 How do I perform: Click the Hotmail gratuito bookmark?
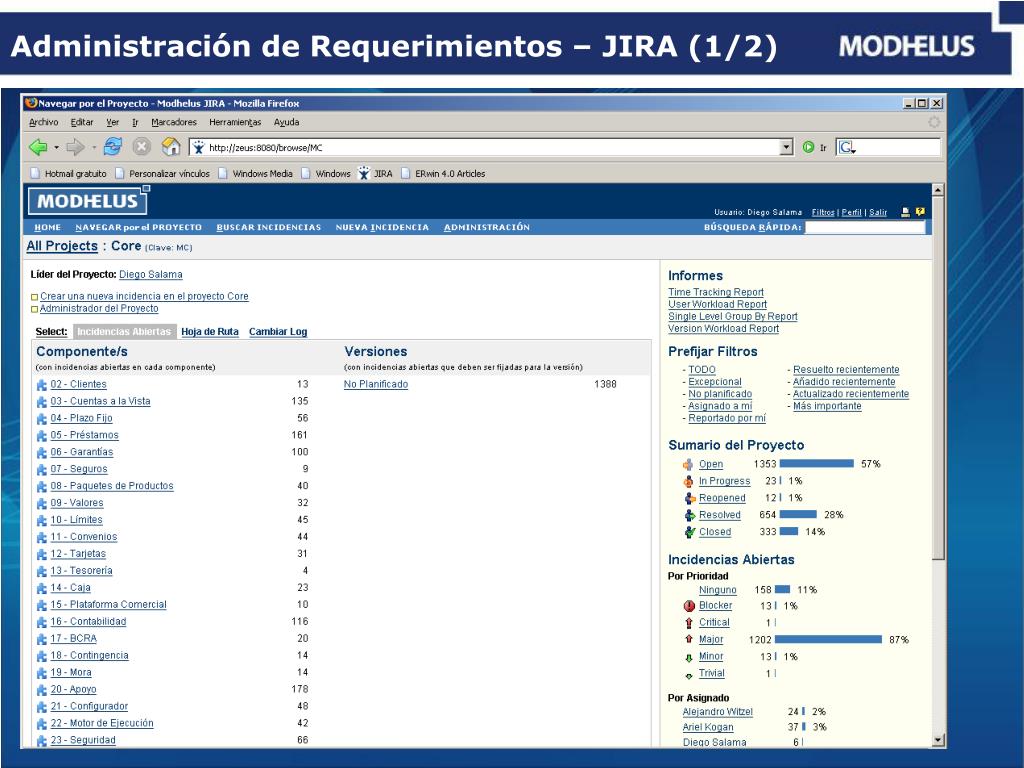point(69,174)
